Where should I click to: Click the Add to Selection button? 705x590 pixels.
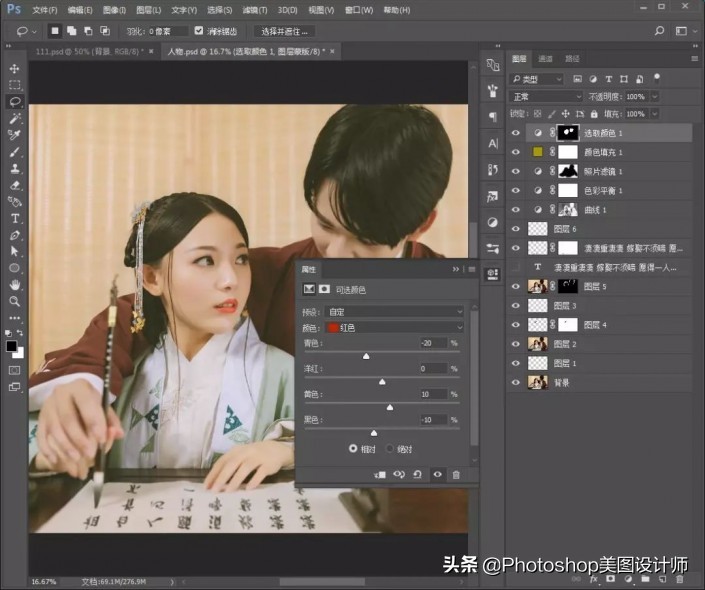[71, 31]
